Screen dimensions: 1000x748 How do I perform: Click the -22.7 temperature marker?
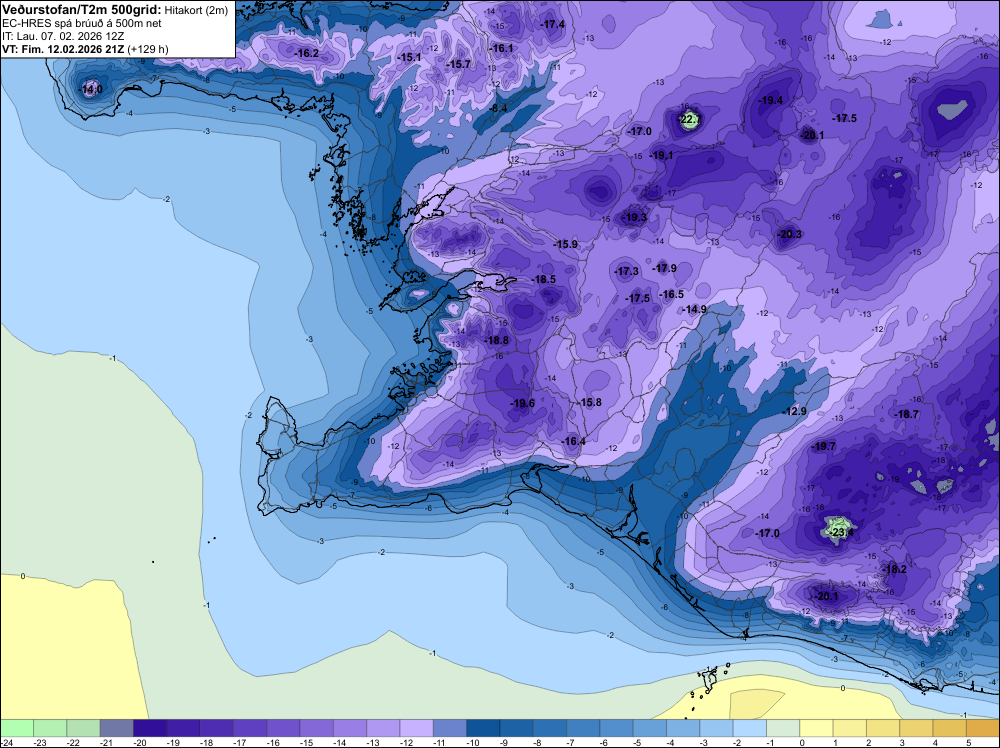pyautogui.click(x=689, y=119)
